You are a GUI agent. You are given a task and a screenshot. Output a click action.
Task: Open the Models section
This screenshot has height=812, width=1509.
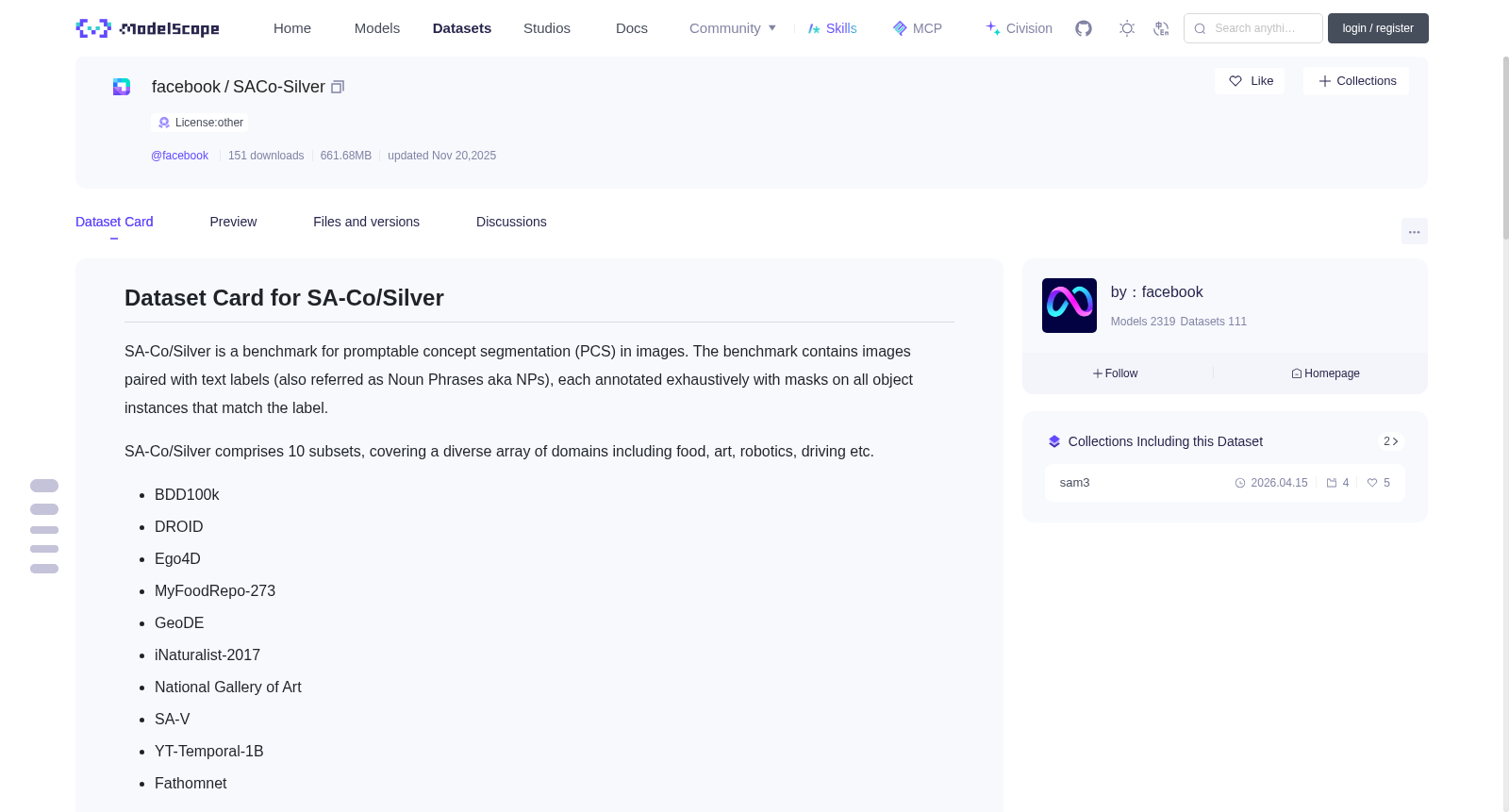coord(377,28)
